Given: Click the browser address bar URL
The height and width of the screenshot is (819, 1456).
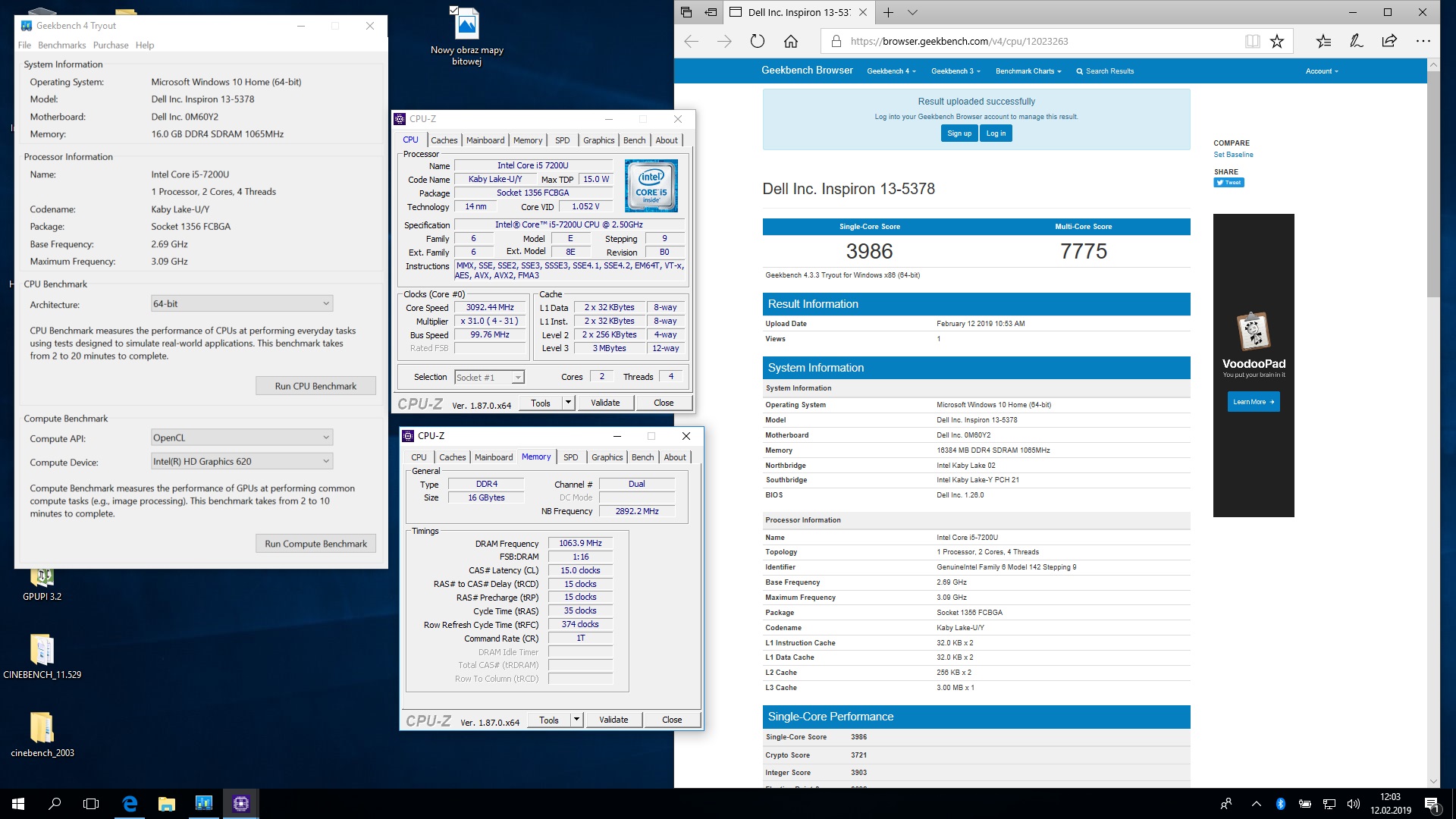Looking at the screenshot, I should [959, 41].
